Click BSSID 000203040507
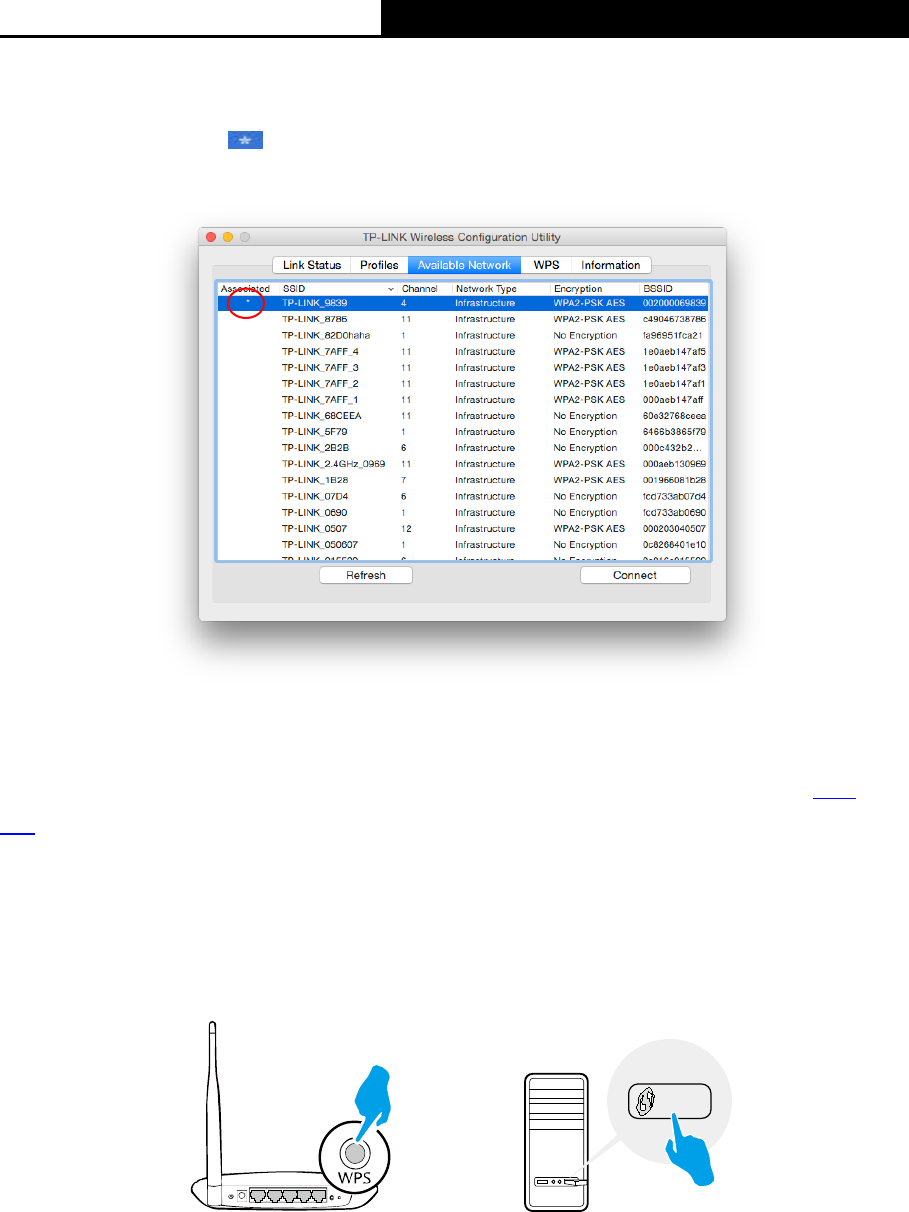Screen dimensions: 909x1212 click(x=674, y=528)
